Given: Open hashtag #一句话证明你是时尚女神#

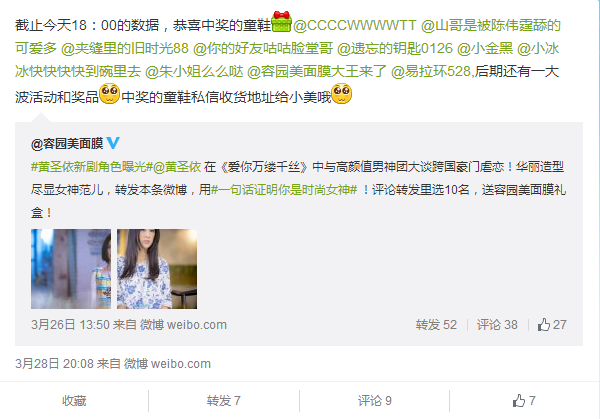Looking at the screenshot, I should [x=284, y=190].
